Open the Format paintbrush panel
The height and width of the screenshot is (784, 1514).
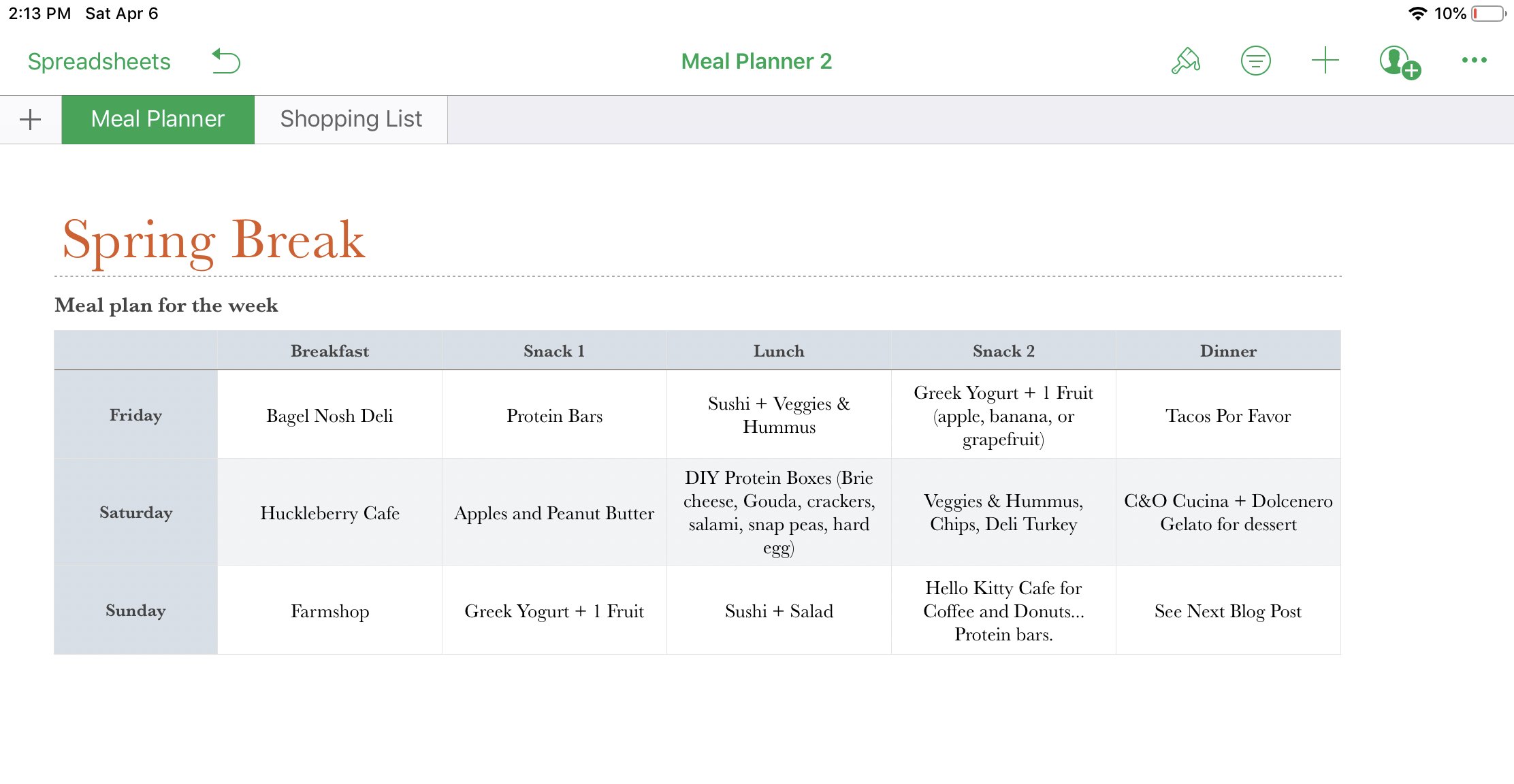[x=1185, y=61]
